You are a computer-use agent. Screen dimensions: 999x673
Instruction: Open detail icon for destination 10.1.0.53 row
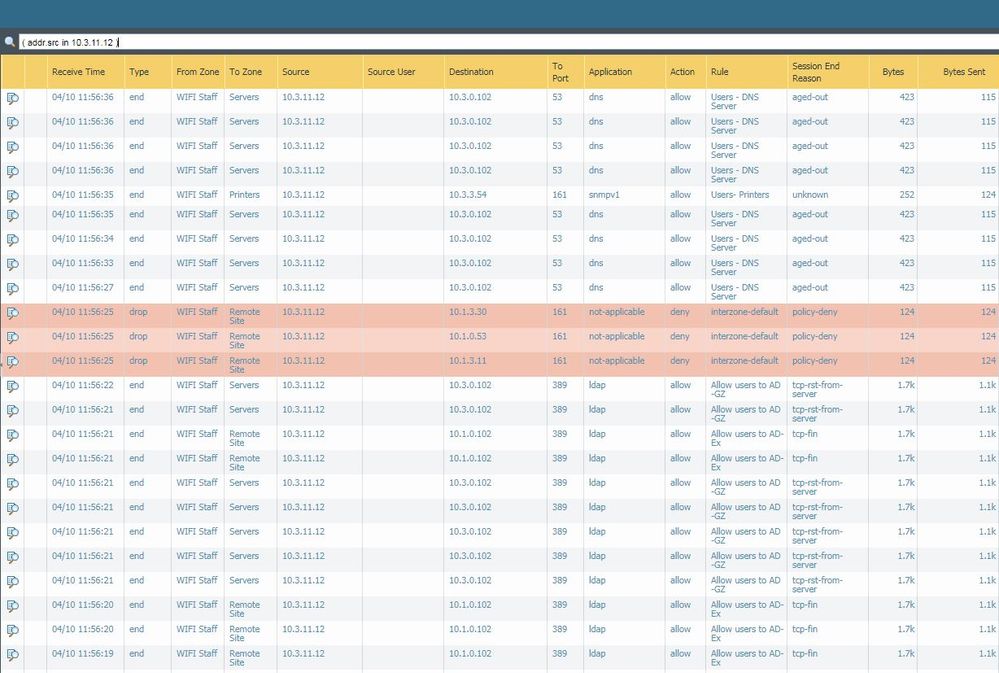point(13,337)
